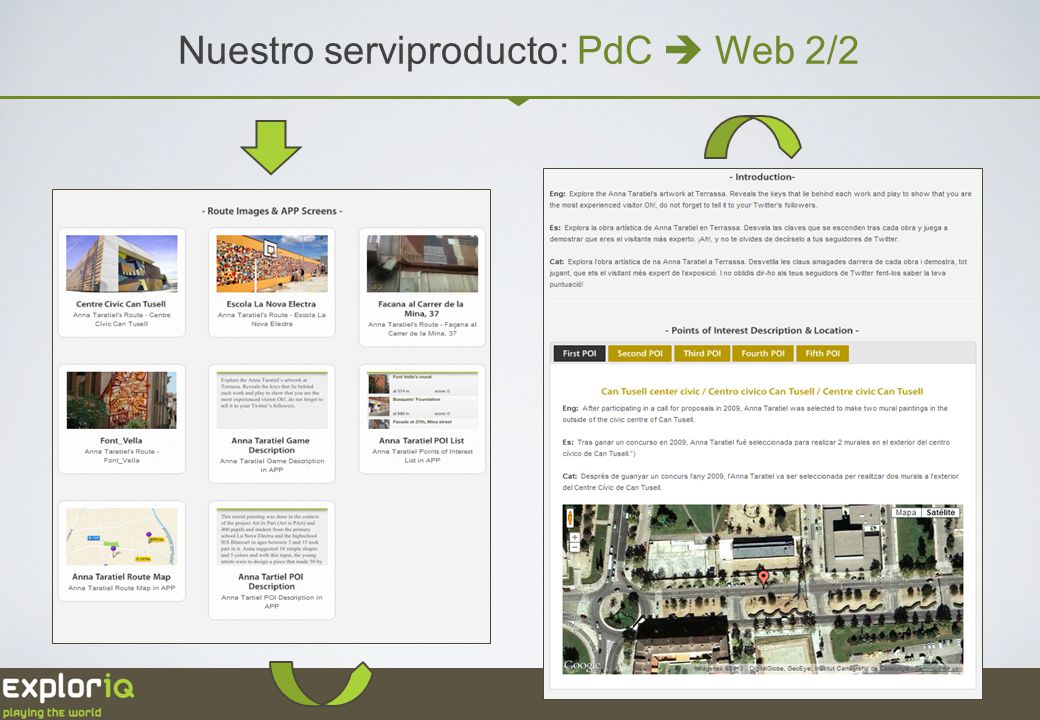Image resolution: width=1040 pixels, height=720 pixels.
Task: Click the exploriq logo
Action: (x=67, y=688)
